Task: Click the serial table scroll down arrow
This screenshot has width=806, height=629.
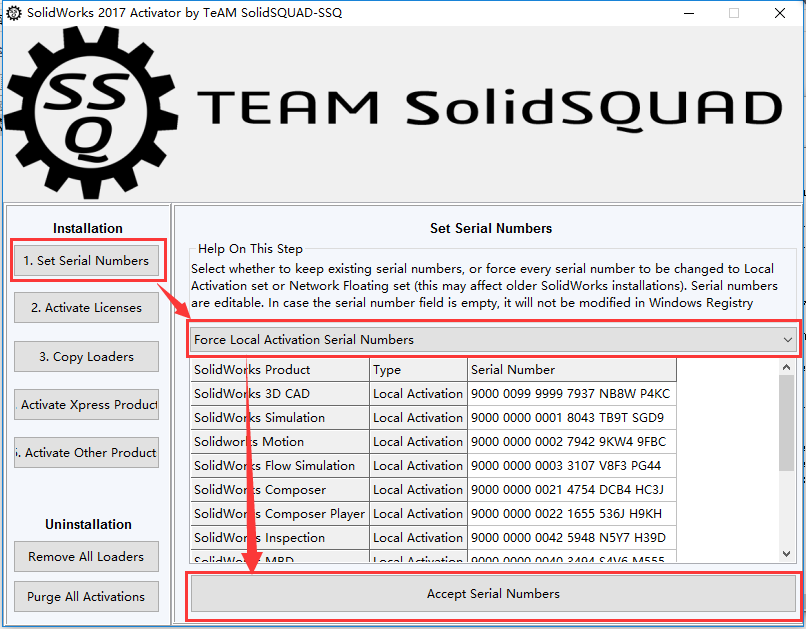Action: 786,553
